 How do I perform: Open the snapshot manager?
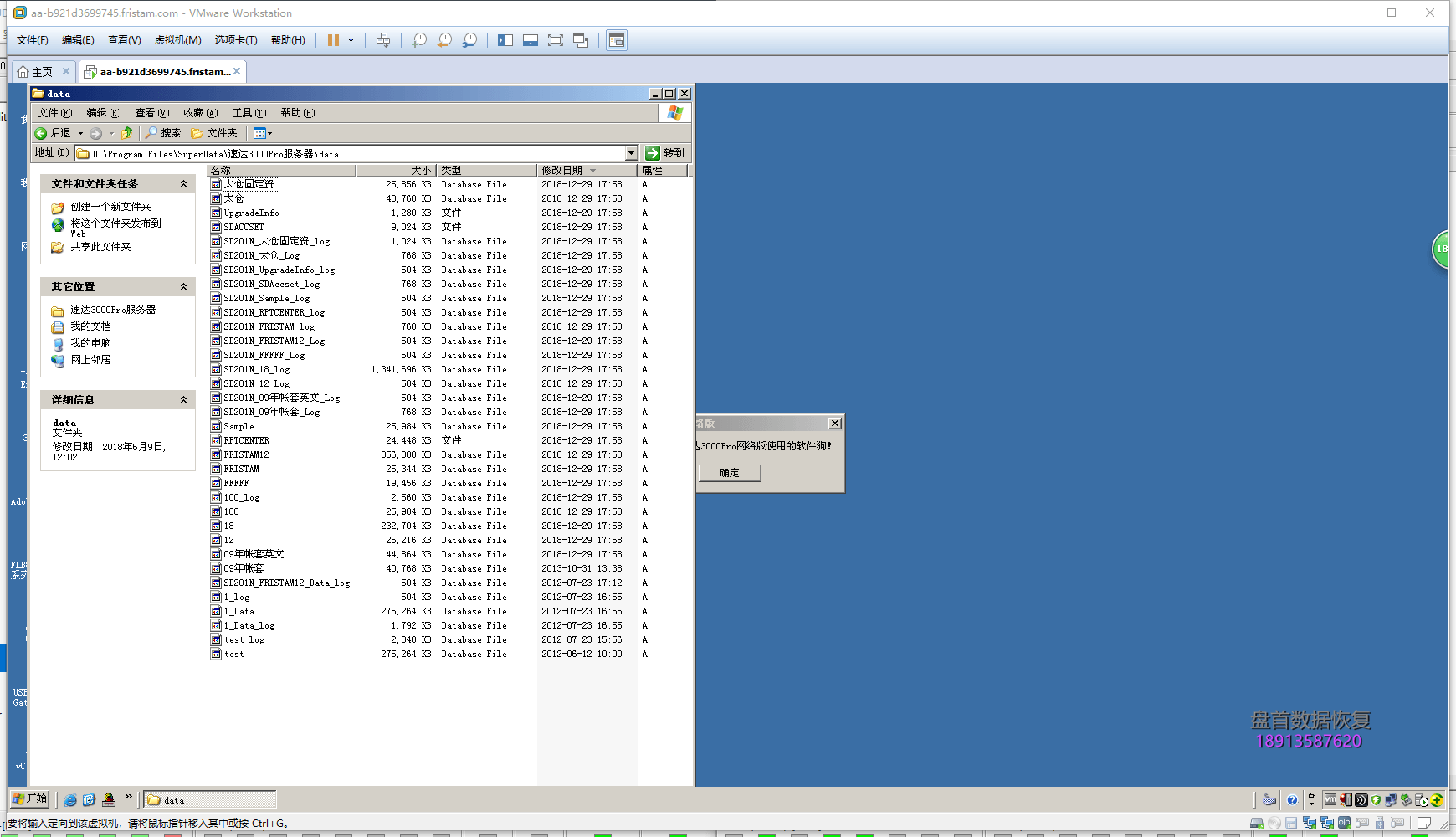[x=470, y=40]
